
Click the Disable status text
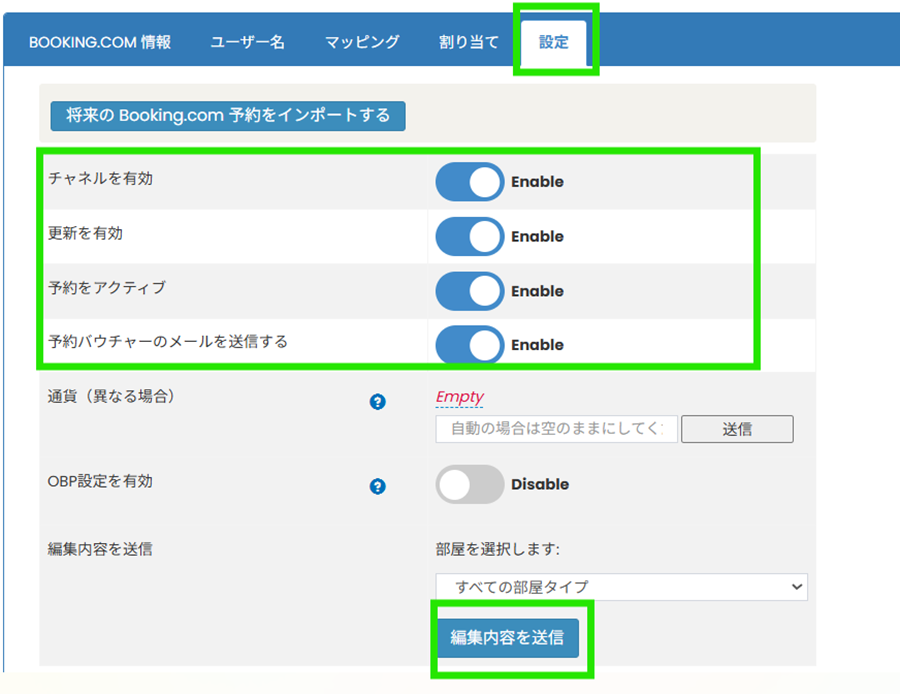pyautogui.click(x=540, y=484)
